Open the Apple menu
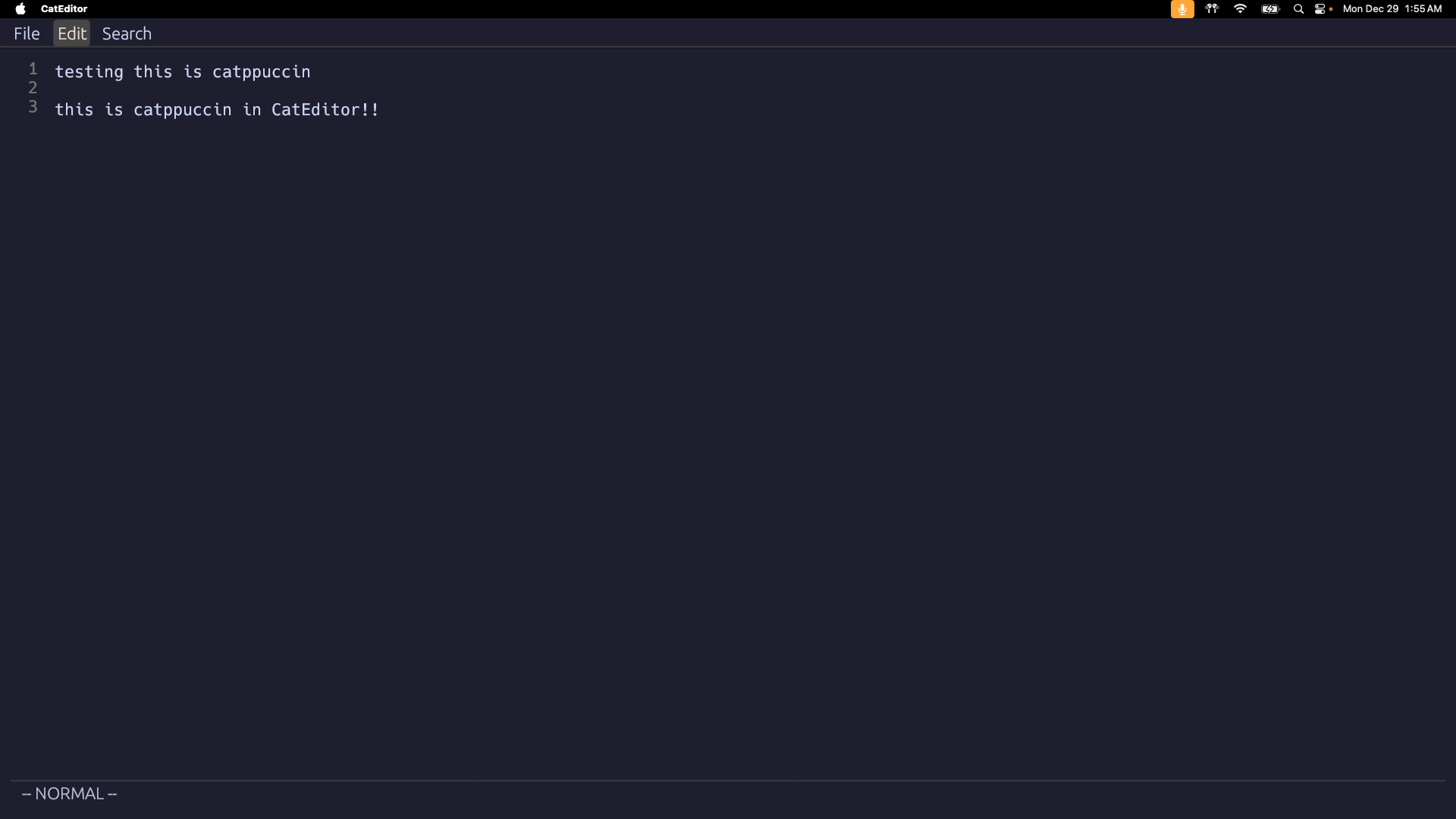Screen dimensions: 1456x819 [x=20, y=9]
